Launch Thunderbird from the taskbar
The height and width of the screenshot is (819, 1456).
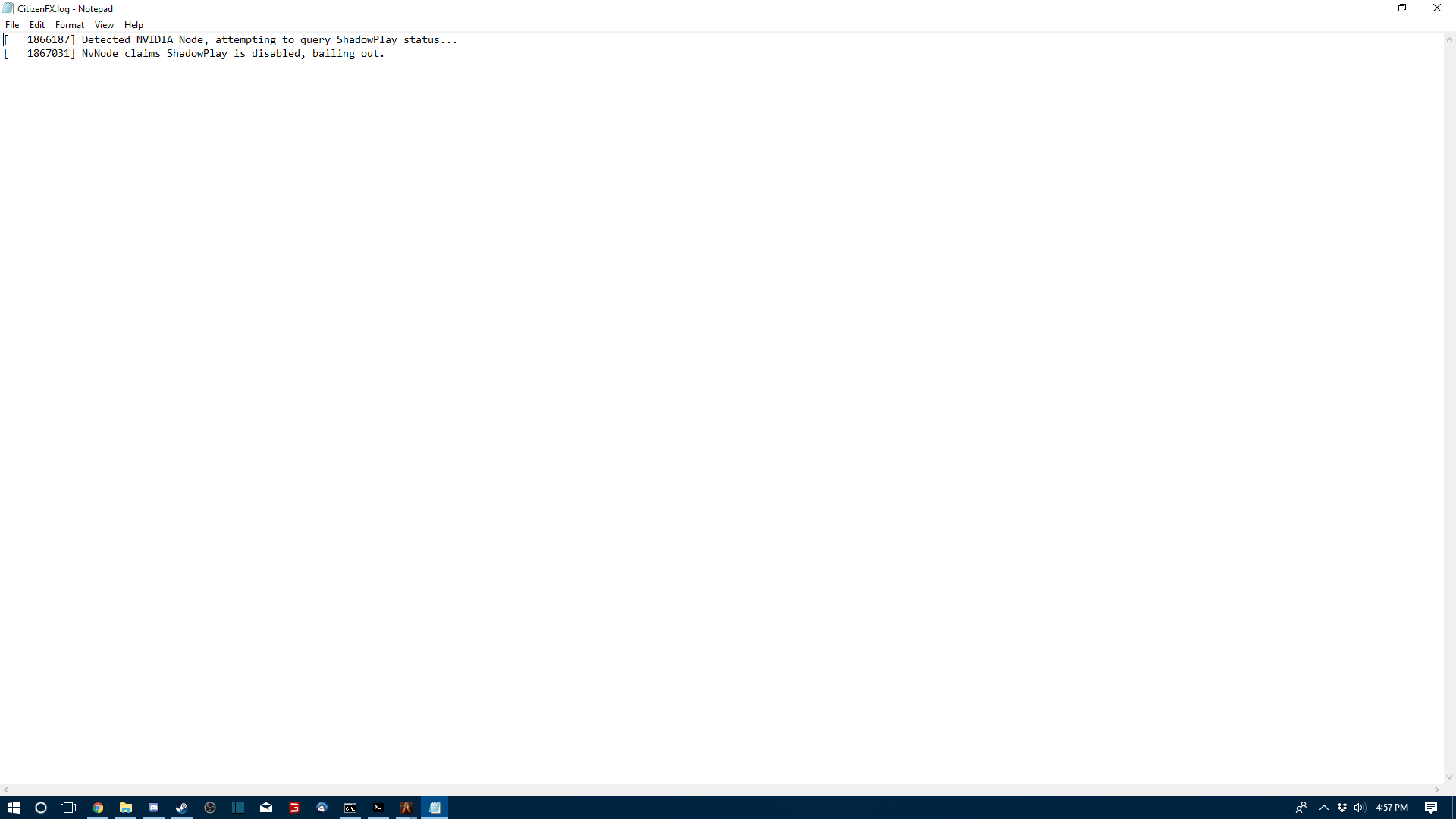[322, 808]
